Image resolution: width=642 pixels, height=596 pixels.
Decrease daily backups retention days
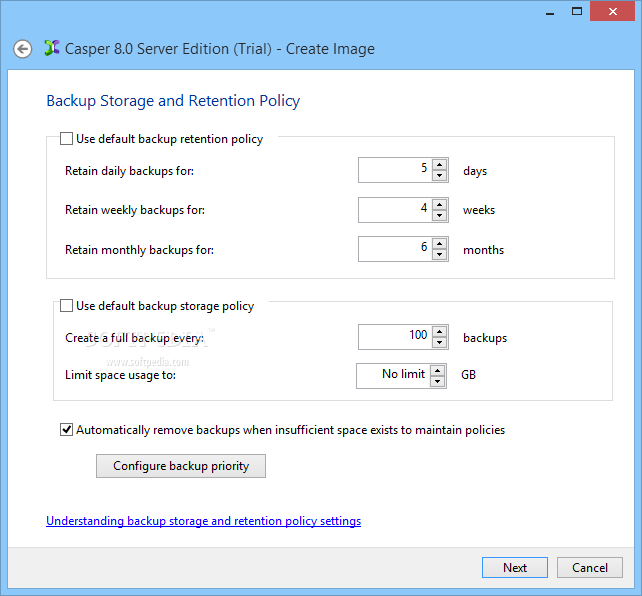click(439, 175)
